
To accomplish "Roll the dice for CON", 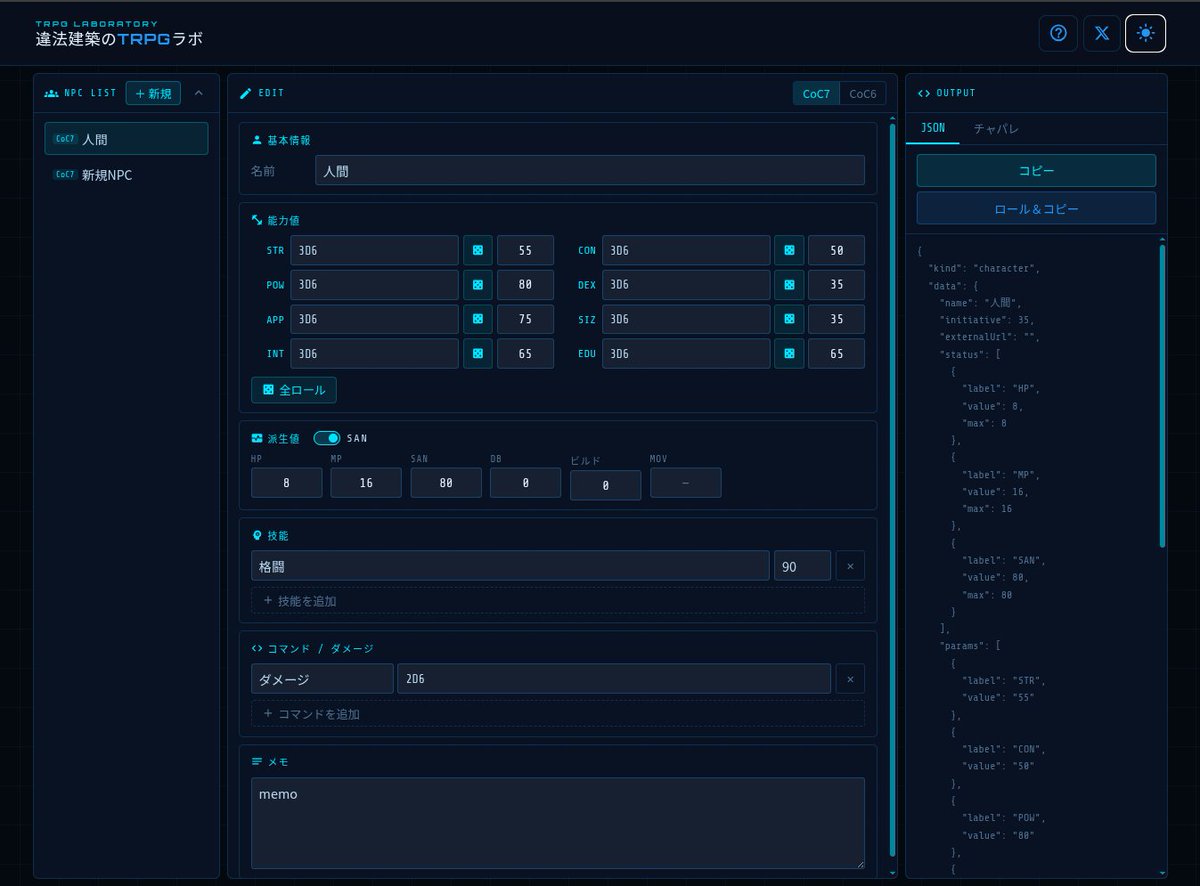I will pos(789,250).
